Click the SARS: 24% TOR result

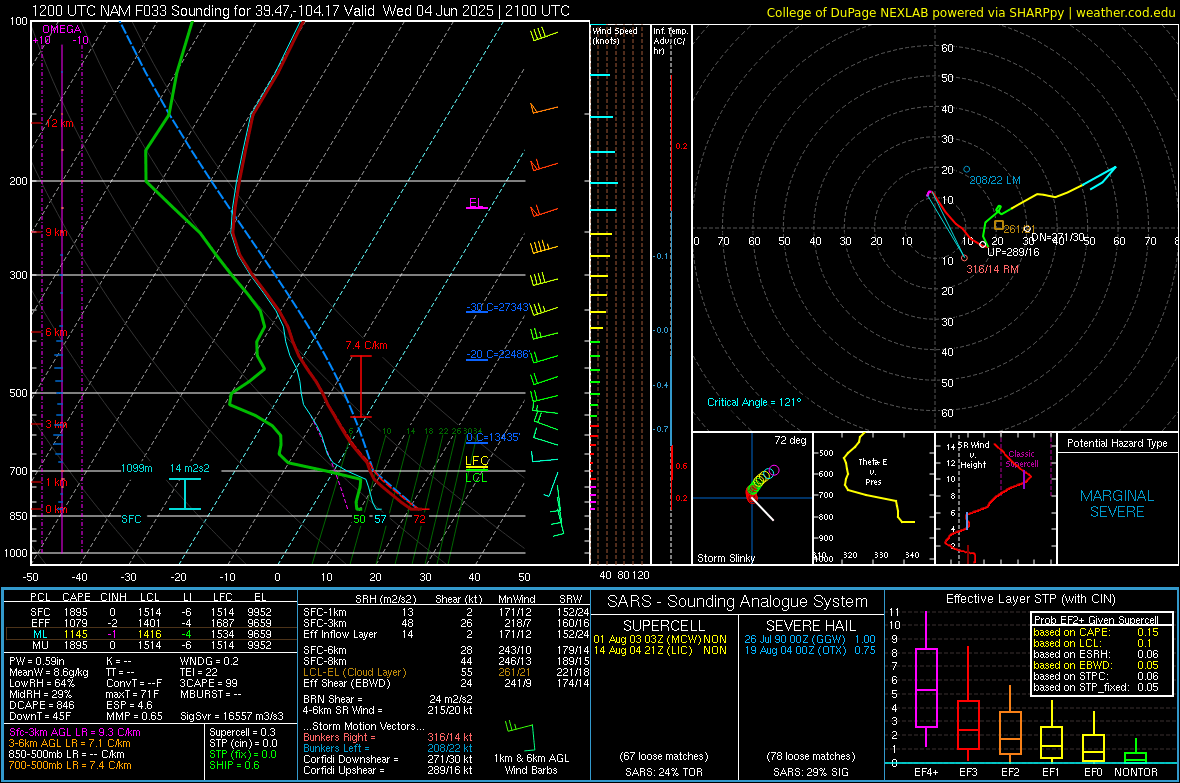coord(663,772)
